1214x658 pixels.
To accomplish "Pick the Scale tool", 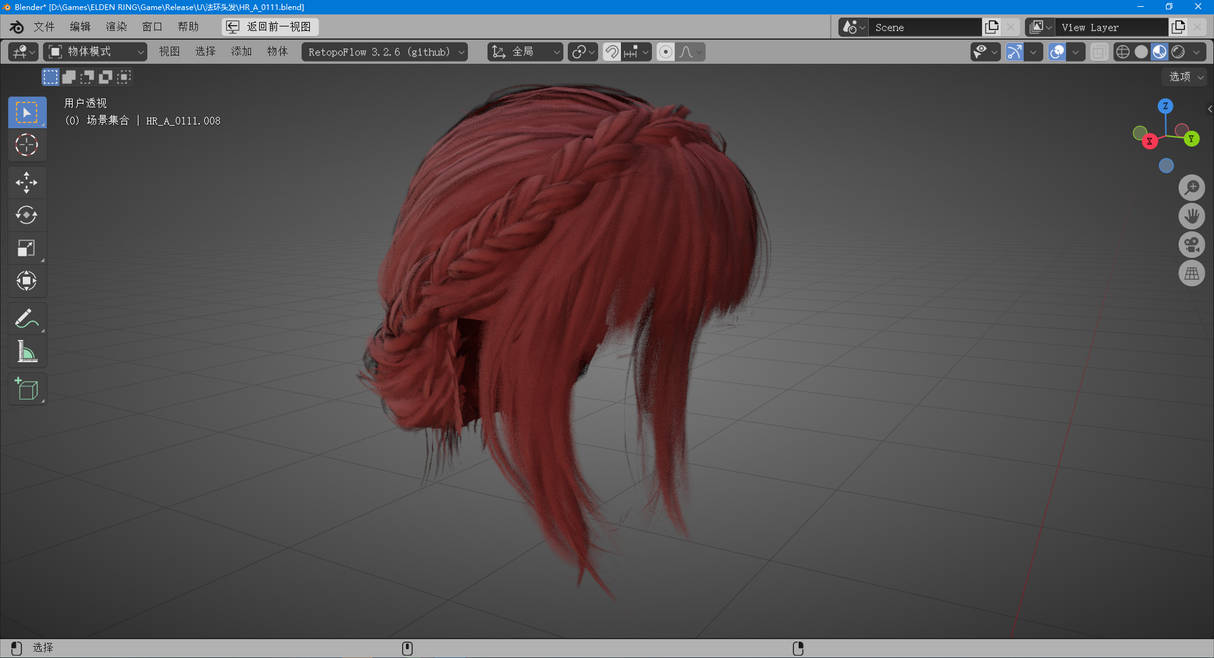I will (27, 248).
